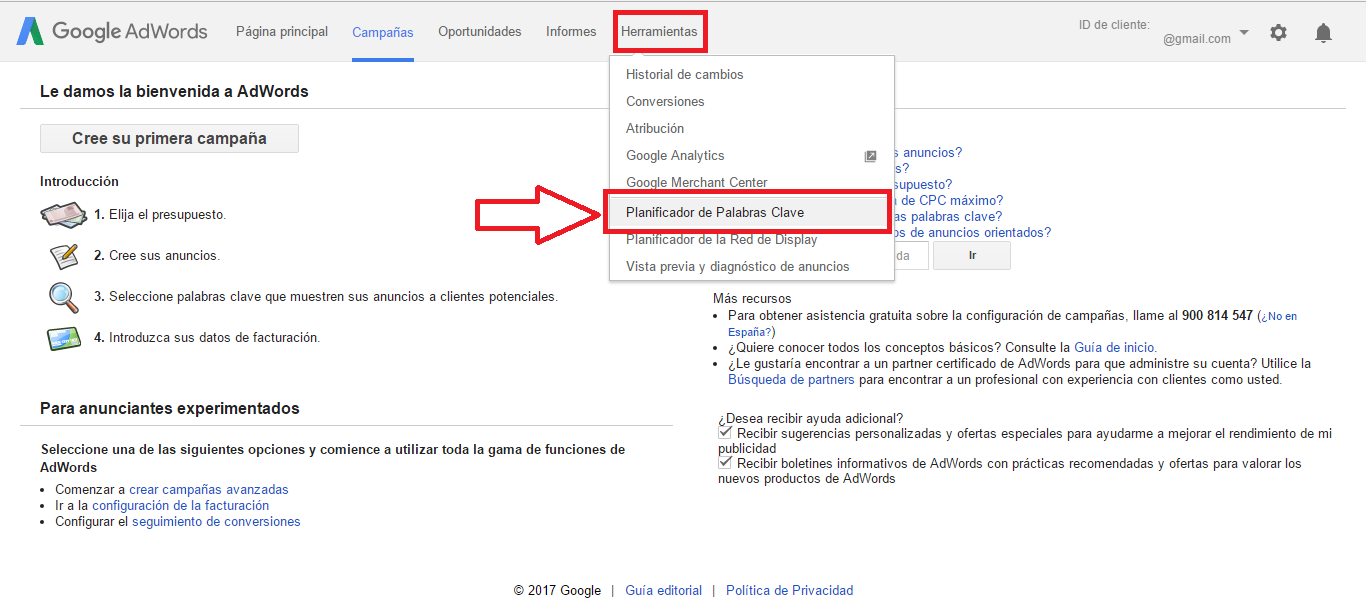Open the Búsqueda de partners link
The image size is (1366, 611).
click(791, 380)
